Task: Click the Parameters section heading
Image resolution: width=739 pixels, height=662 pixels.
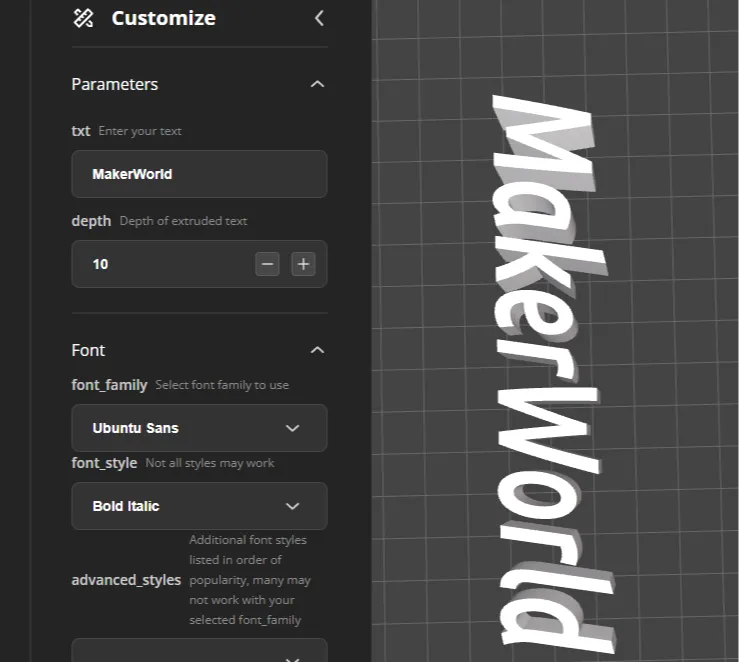Action: (115, 84)
